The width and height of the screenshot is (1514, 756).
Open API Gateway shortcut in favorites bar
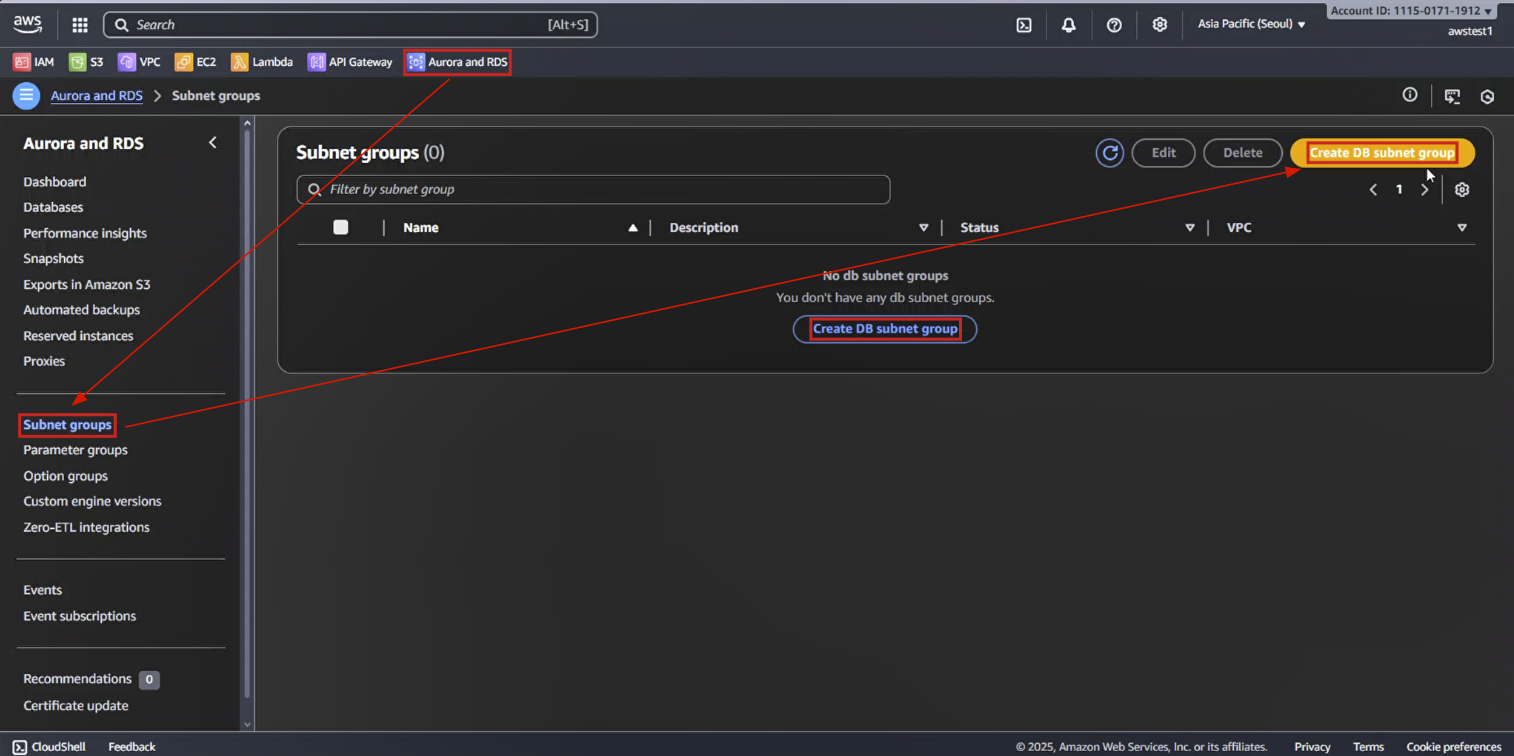coord(350,62)
